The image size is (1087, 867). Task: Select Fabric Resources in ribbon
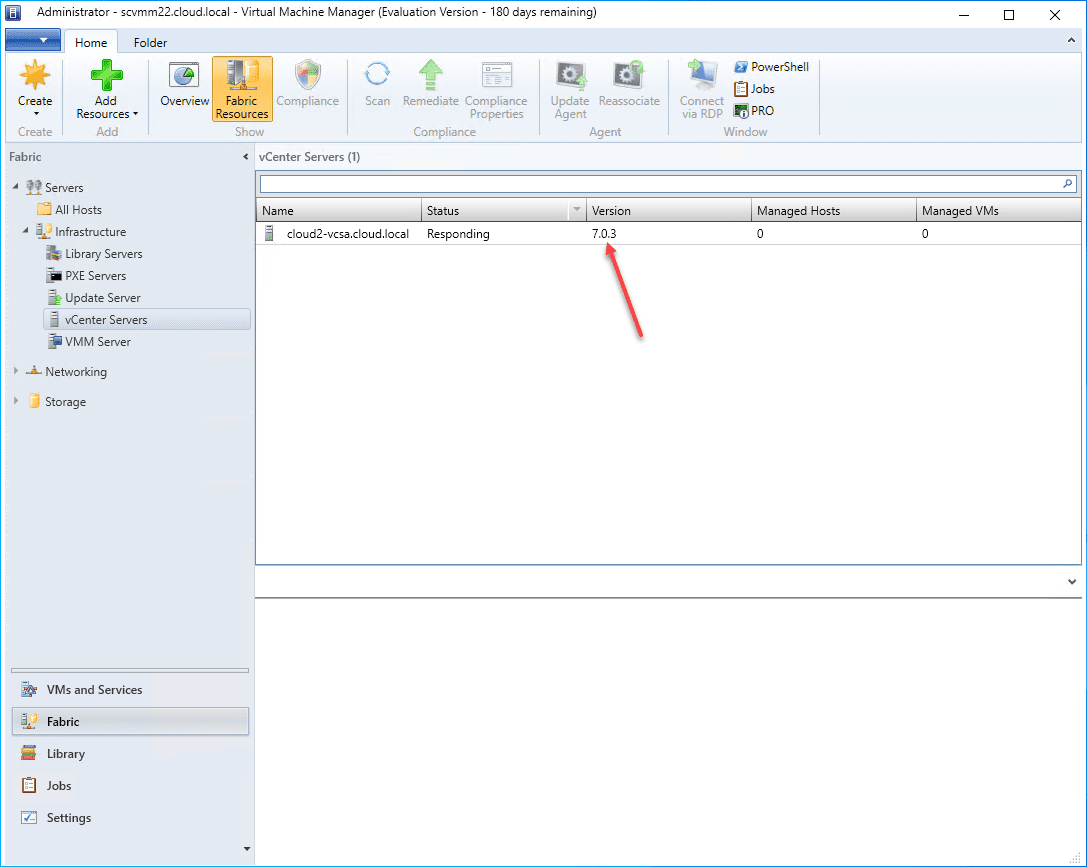(242, 89)
